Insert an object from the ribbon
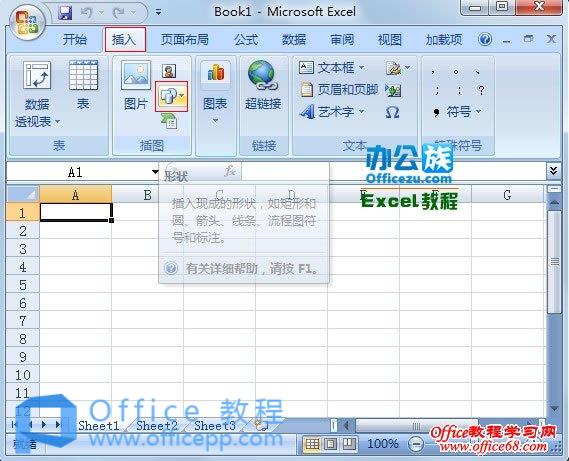This screenshot has width=569, height=461. 393,90
